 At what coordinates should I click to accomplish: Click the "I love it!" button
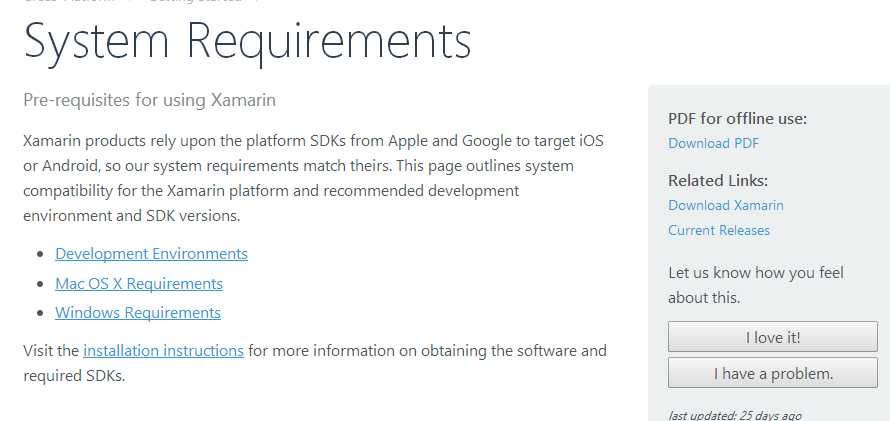click(x=773, y=337)
